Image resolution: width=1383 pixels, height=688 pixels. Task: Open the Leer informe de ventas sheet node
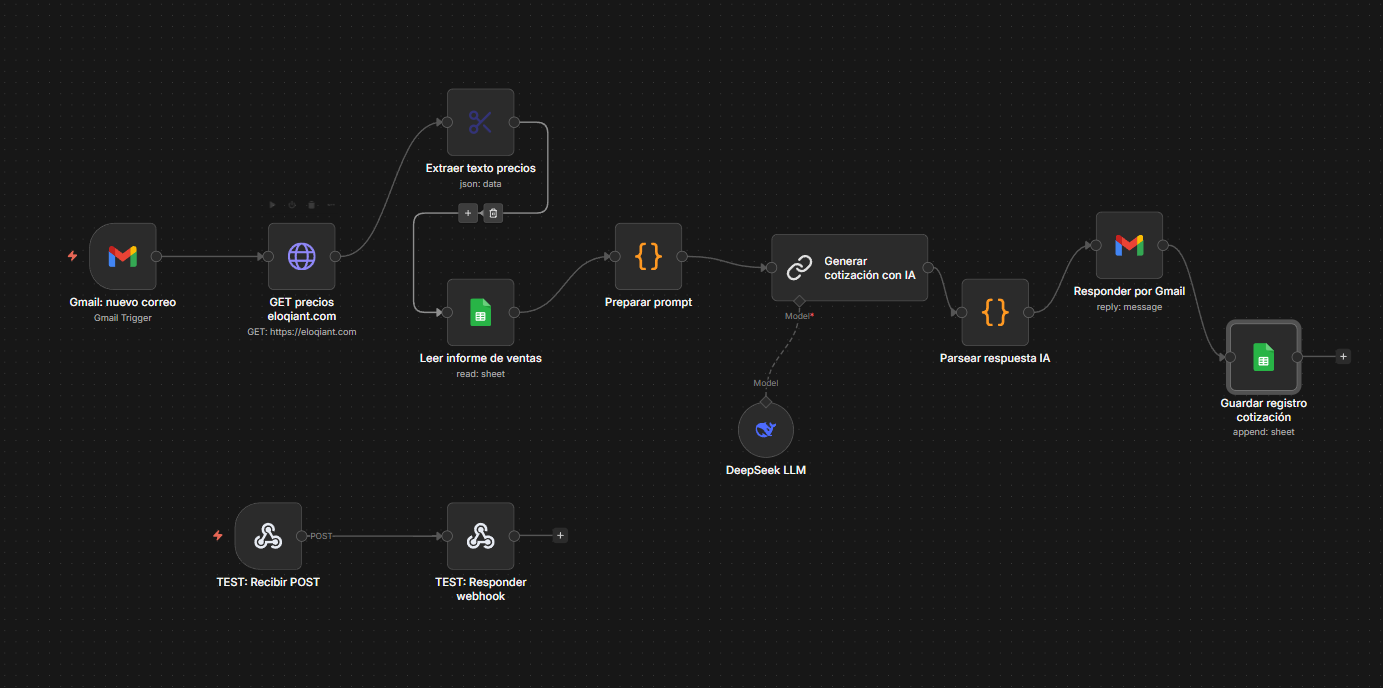pyautogui.click(x=480, y=312)
